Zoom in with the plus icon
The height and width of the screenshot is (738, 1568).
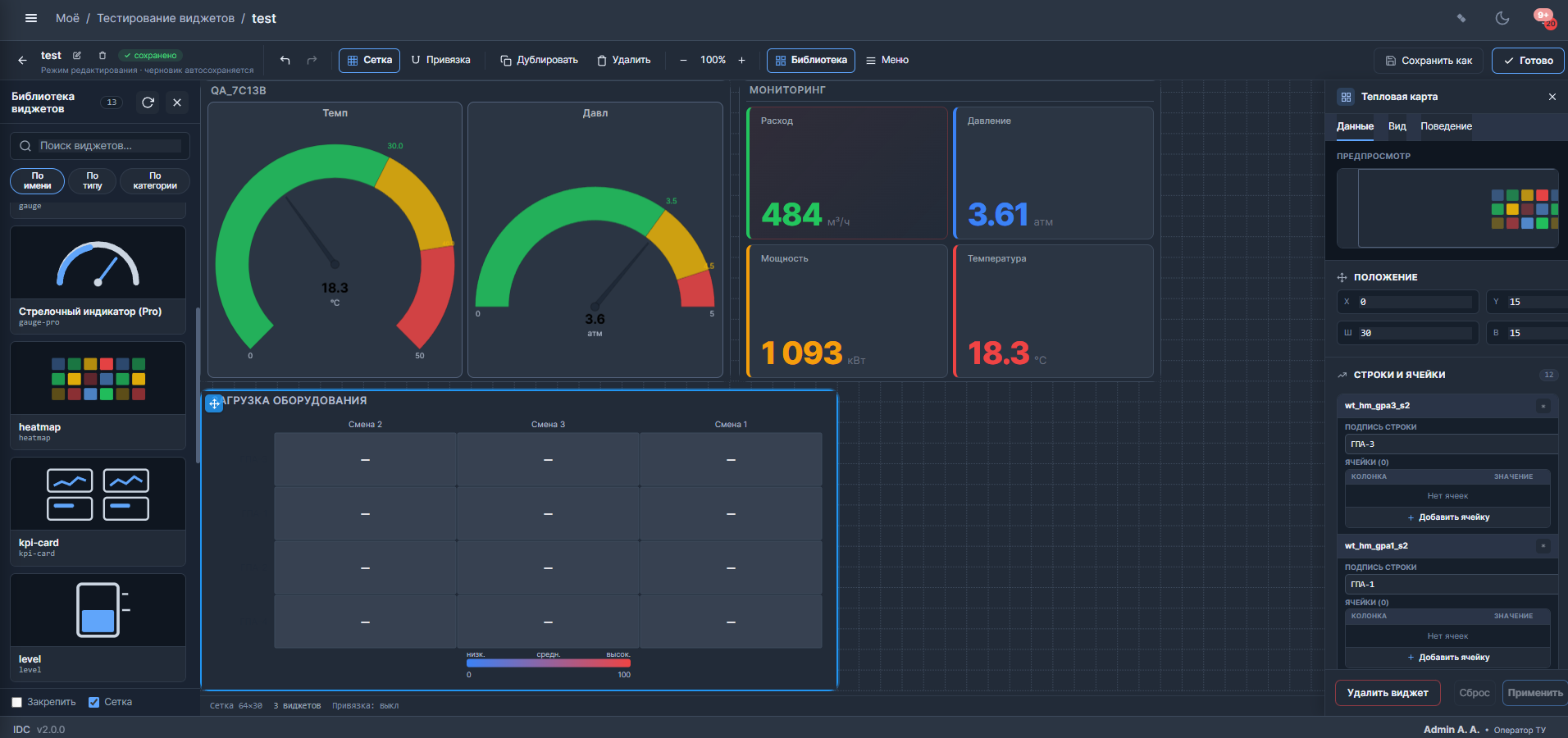click(741, 60)
